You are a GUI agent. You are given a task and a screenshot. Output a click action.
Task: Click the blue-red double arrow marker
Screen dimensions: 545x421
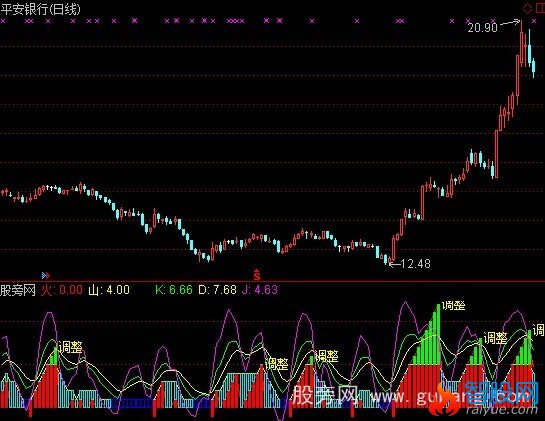coord(46,276)
